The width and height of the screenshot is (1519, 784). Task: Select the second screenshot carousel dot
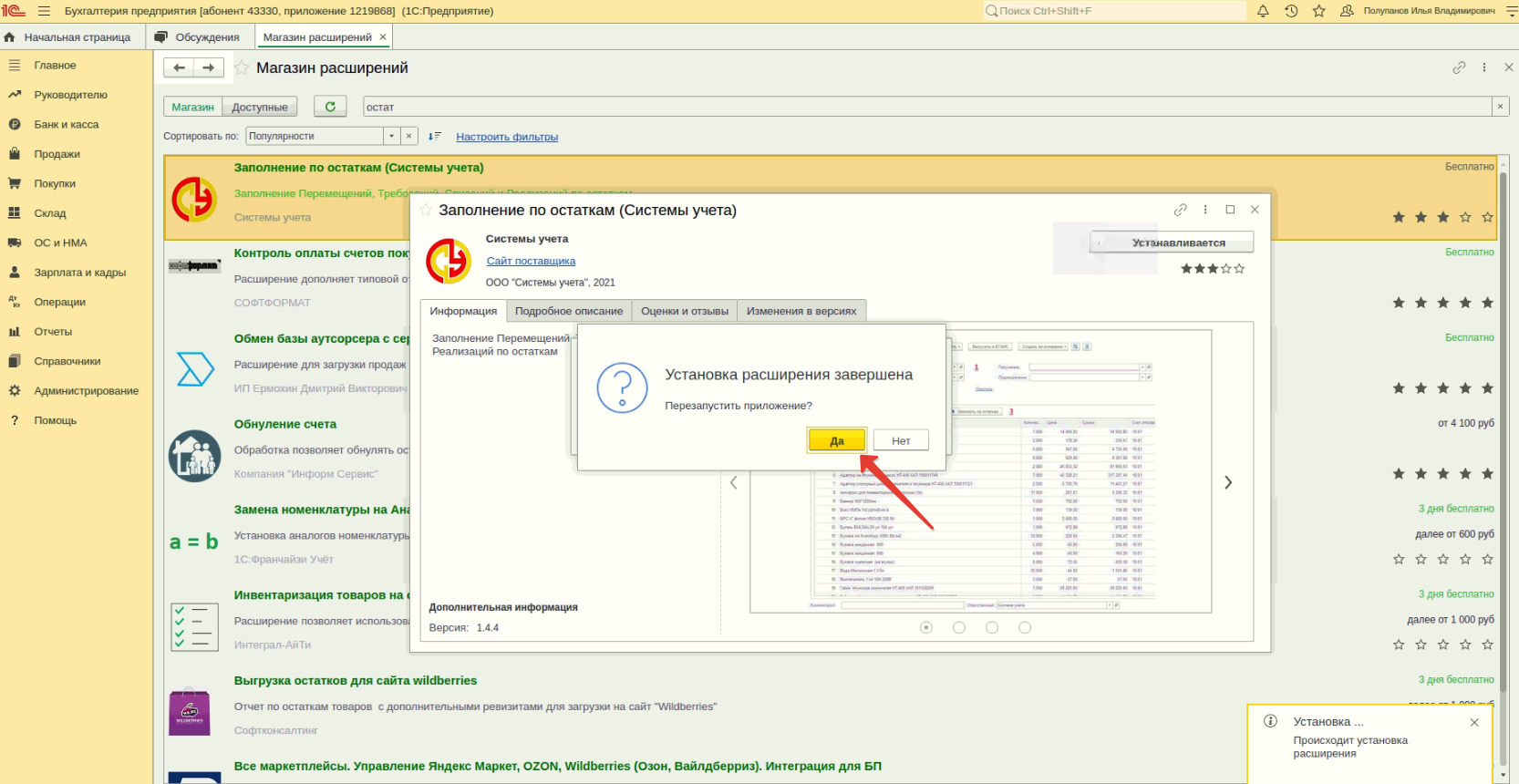click(959, 627)
